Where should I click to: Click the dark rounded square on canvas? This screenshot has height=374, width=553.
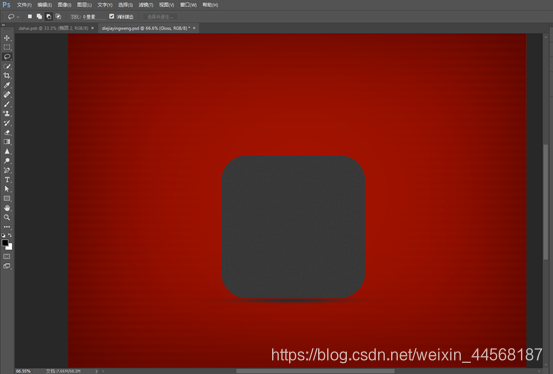[293, 227]
